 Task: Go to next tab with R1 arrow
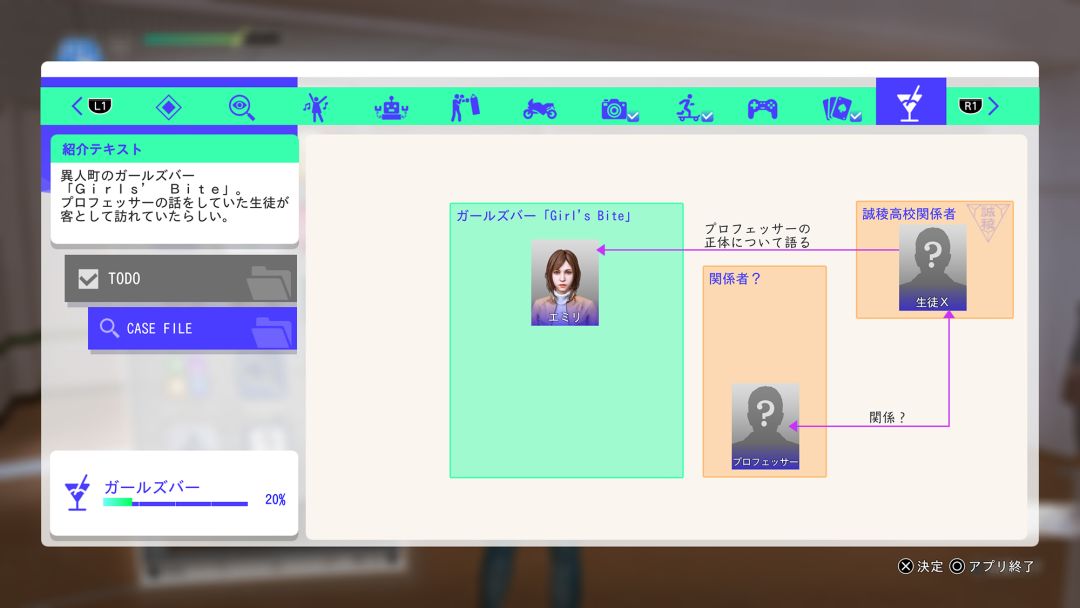pyautogui.click(x=978, y=106)
